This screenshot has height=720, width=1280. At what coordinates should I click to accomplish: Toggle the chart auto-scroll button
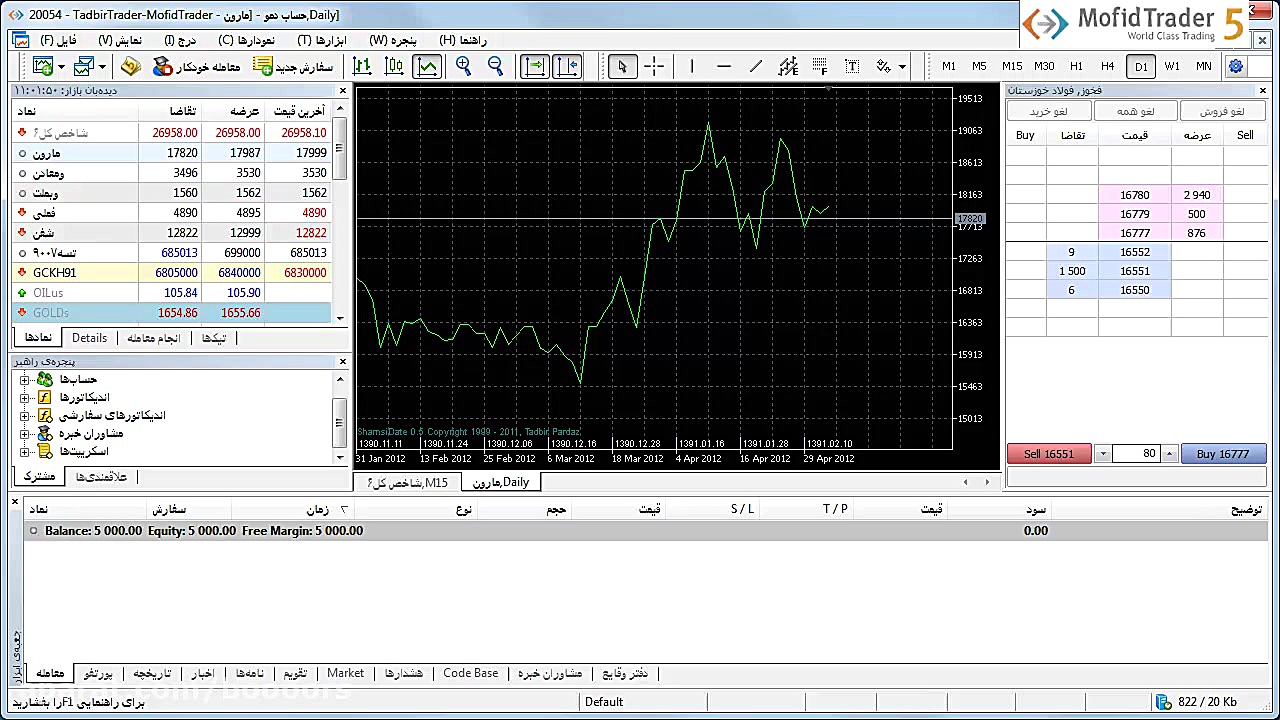click(535, 66)
